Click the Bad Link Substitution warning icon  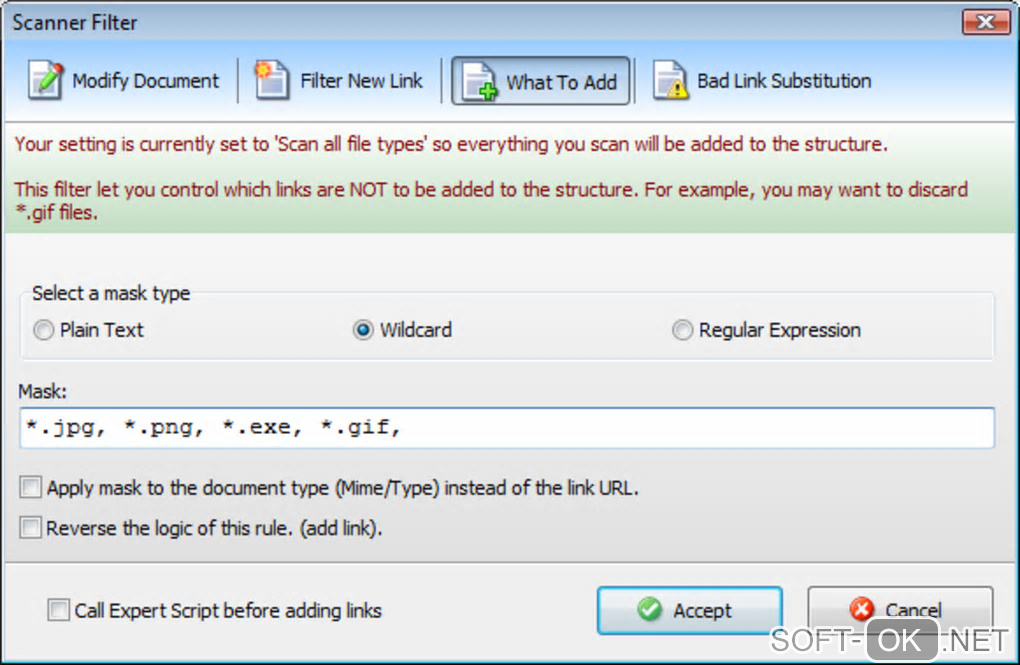coord(671,82)
